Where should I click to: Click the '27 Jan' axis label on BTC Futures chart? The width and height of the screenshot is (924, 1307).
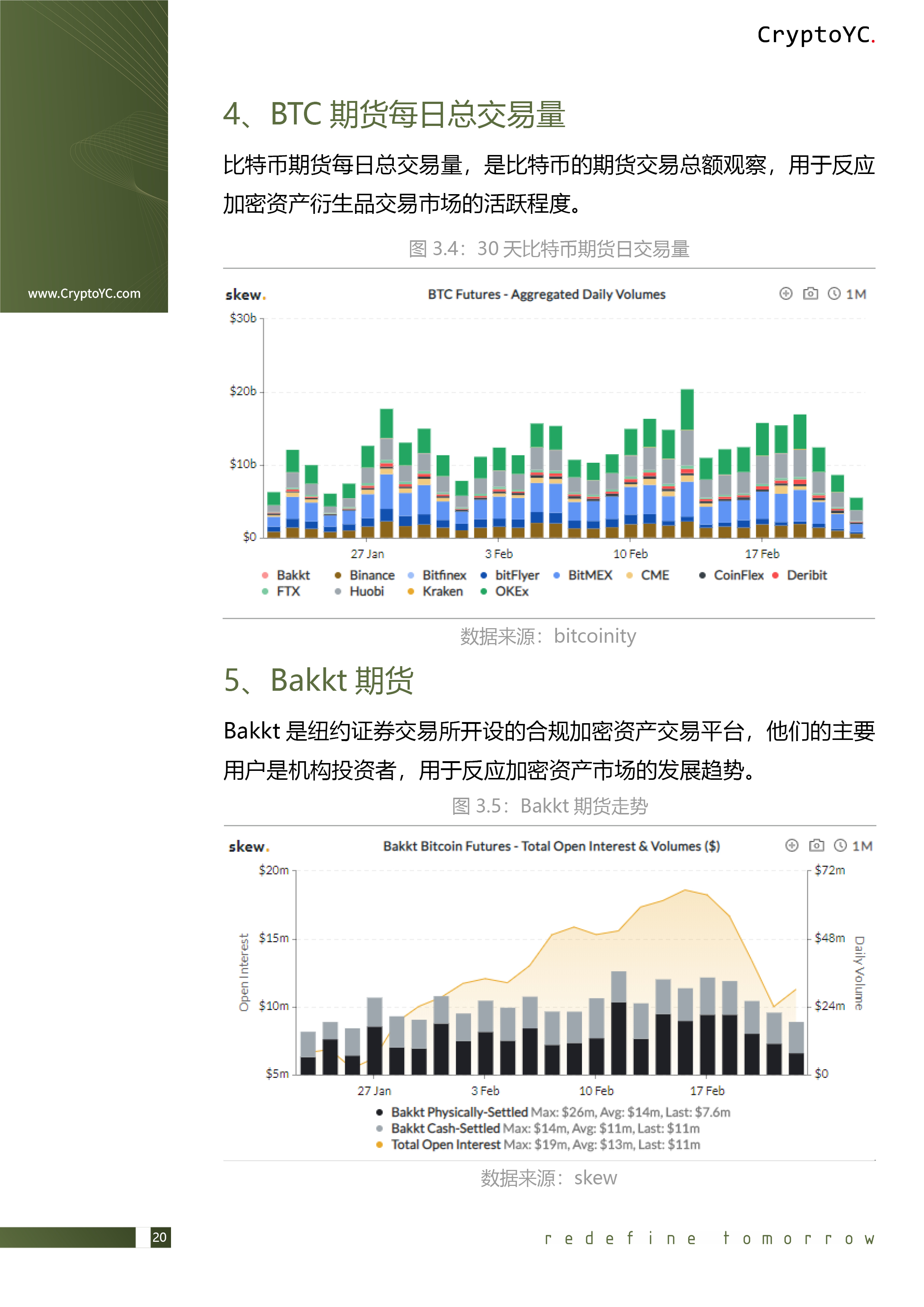[x=367, y=554]
